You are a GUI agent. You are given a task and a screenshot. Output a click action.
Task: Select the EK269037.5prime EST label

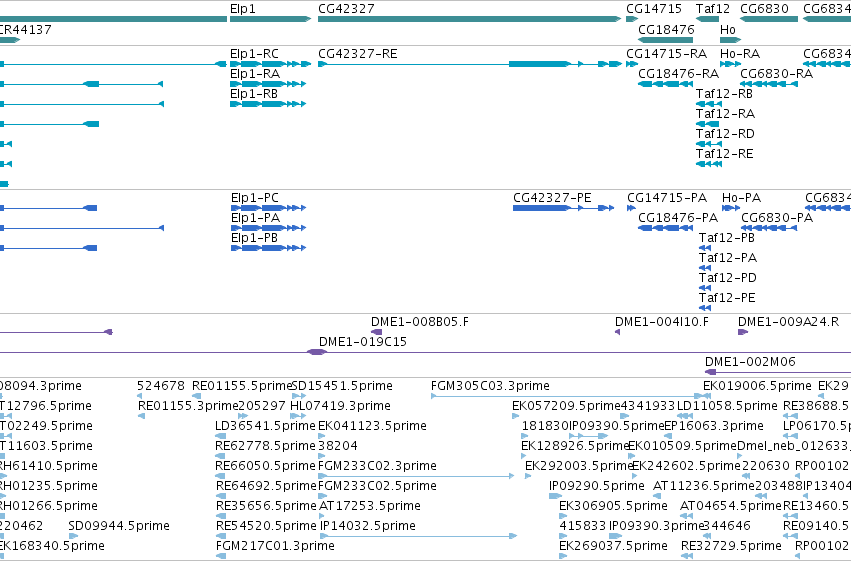pyautogui.click(x=614, y=547)
